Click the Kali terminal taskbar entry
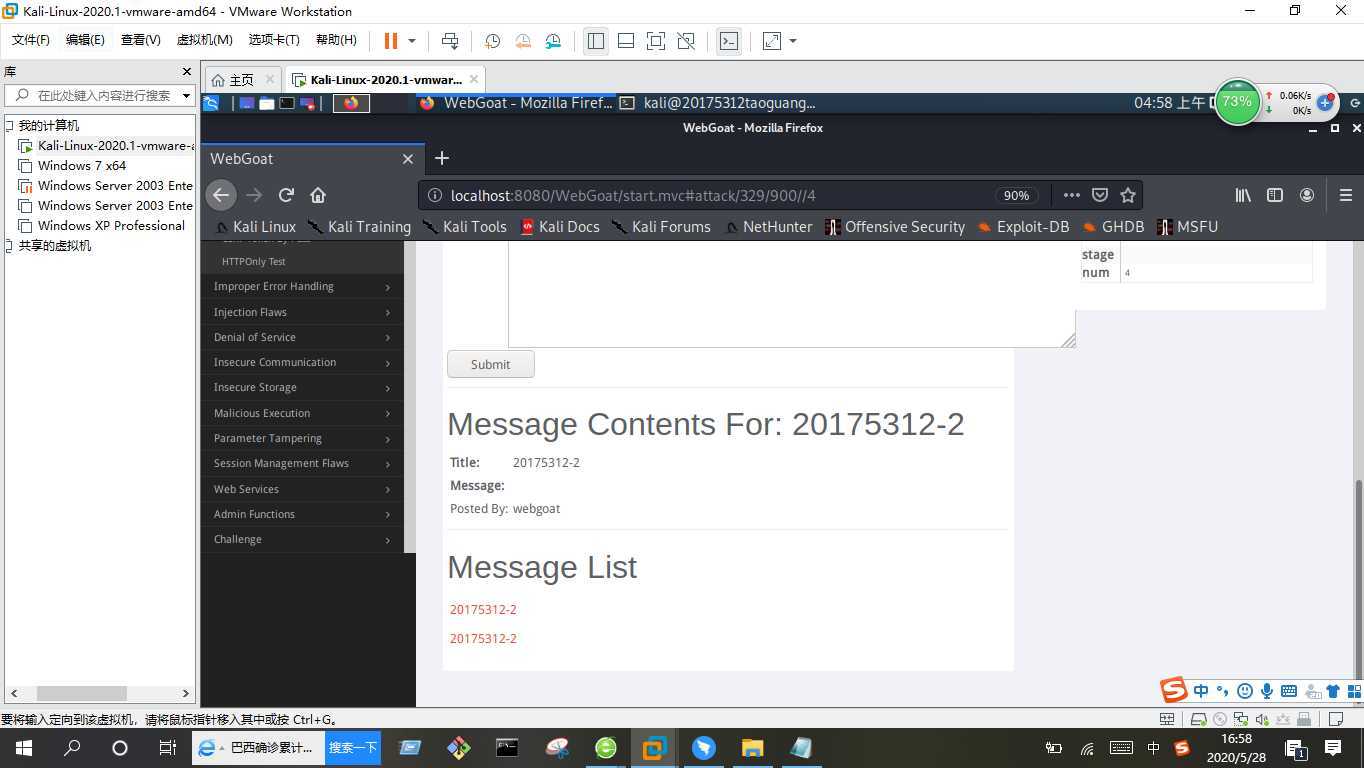1364x768 pixels. [717, 102]
